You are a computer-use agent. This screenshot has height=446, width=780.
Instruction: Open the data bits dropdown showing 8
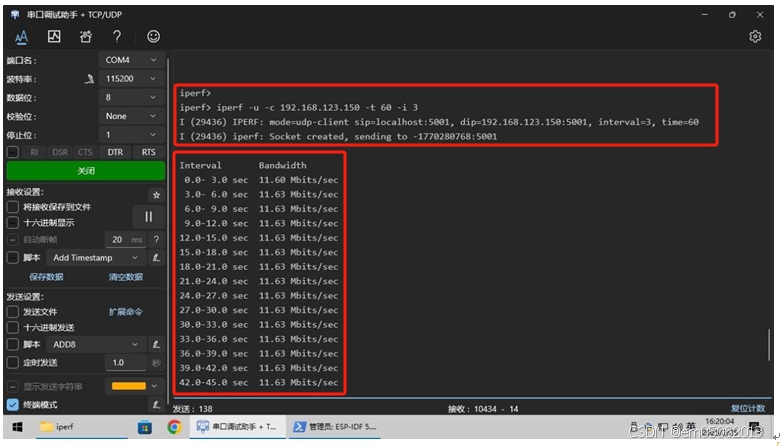tap(131, 97)
